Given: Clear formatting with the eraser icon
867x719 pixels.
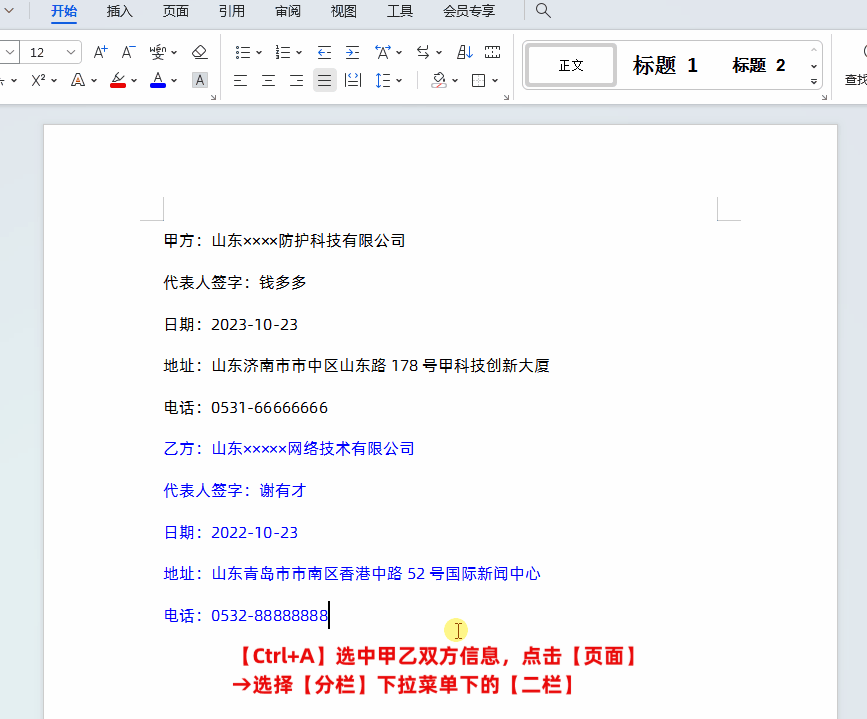Looking at the screenshot, I should click(x=199, y=52).
